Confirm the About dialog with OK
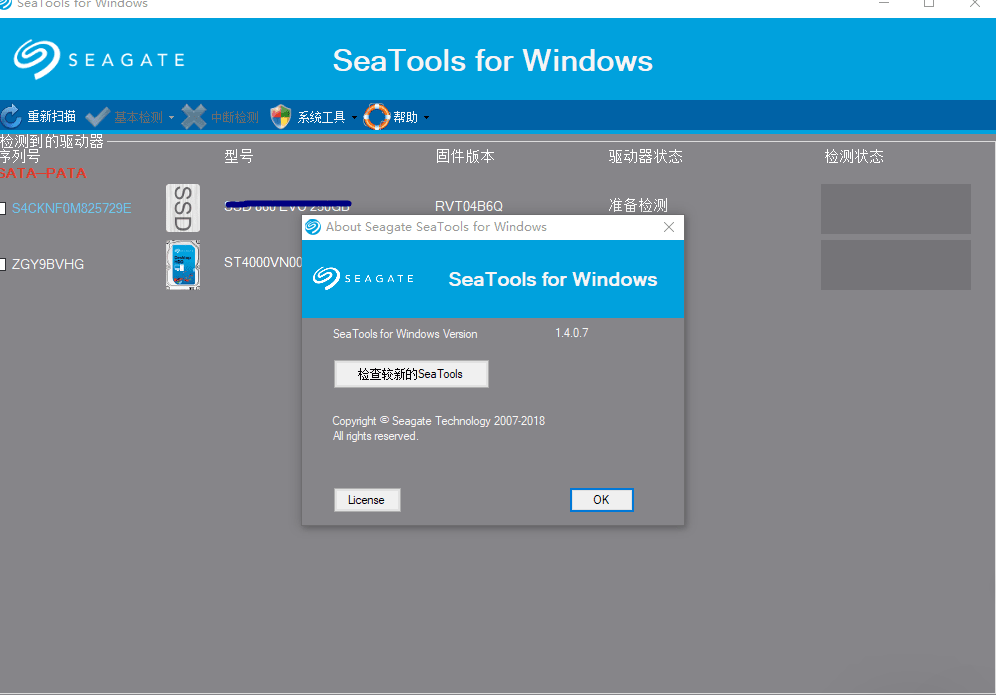This screenshot has width=996, height=695. [601, 499]
